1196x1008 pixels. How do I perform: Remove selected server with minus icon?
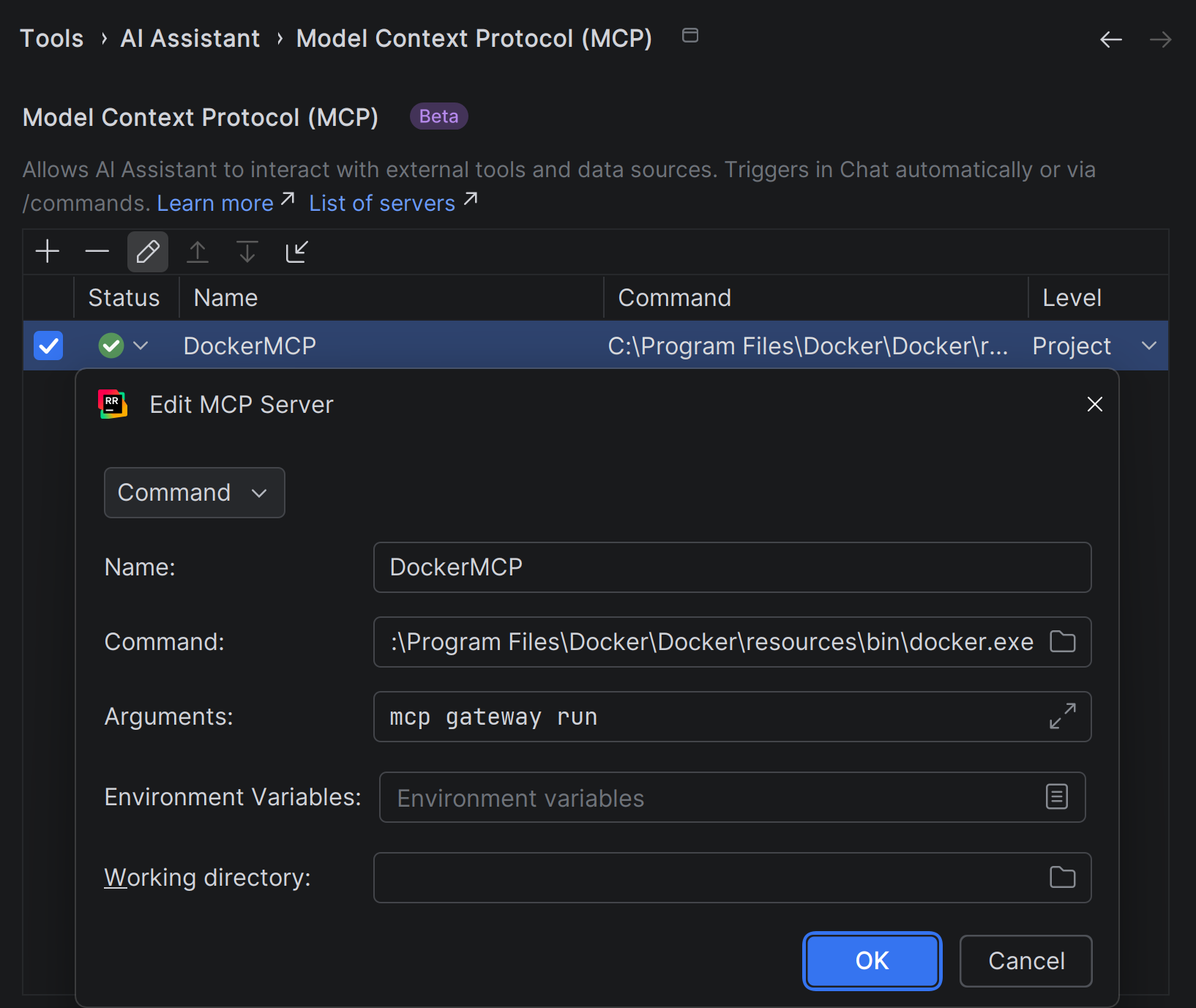(x=97, y=252)
